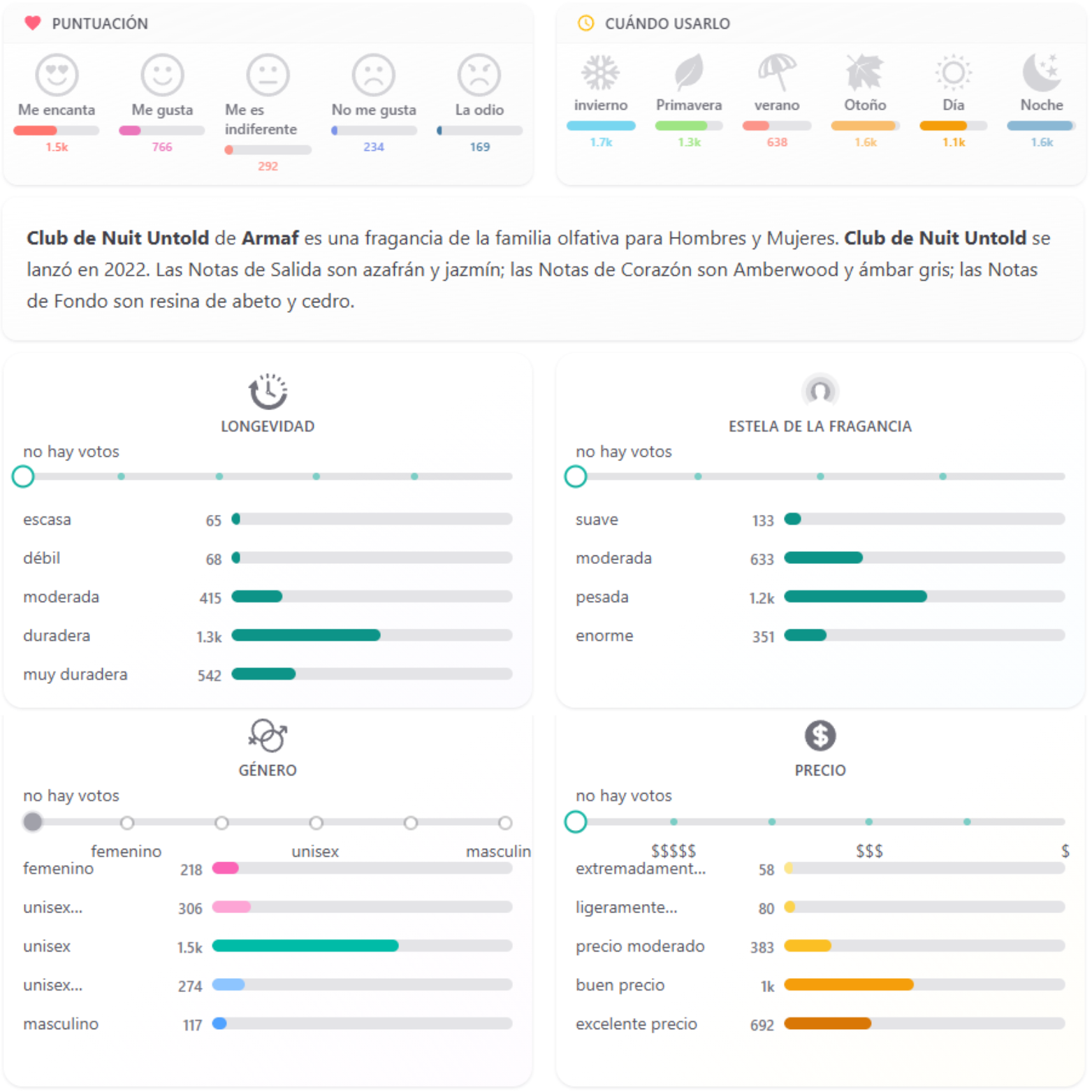The image size is (1092, 1092).
Task: Select the 'Me es indiferente' neutral face
Action: pyautogui.click(x=268, y=75)
